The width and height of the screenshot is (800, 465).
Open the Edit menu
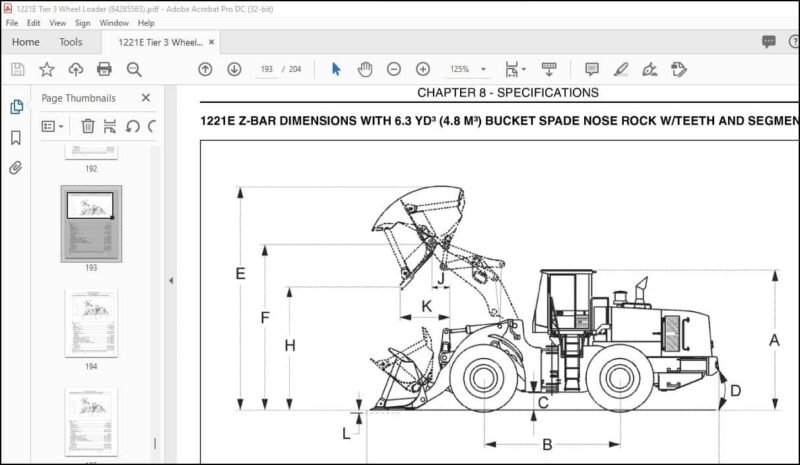coord(33,23)
